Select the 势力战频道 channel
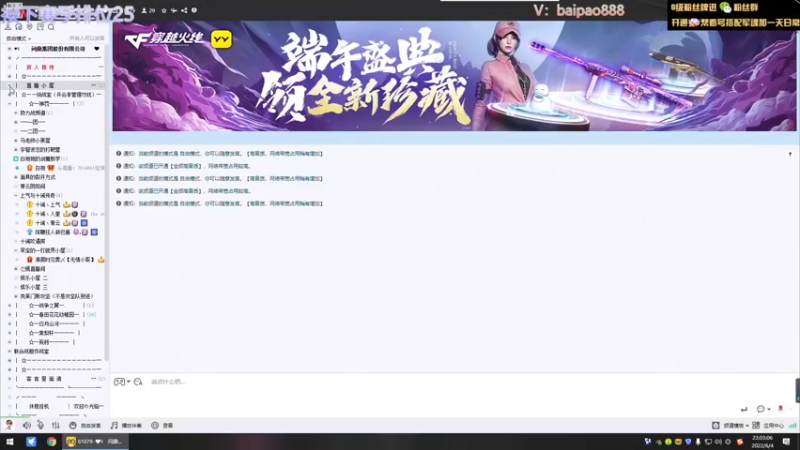The image size is (800, 450). click(x=33, y=113)
